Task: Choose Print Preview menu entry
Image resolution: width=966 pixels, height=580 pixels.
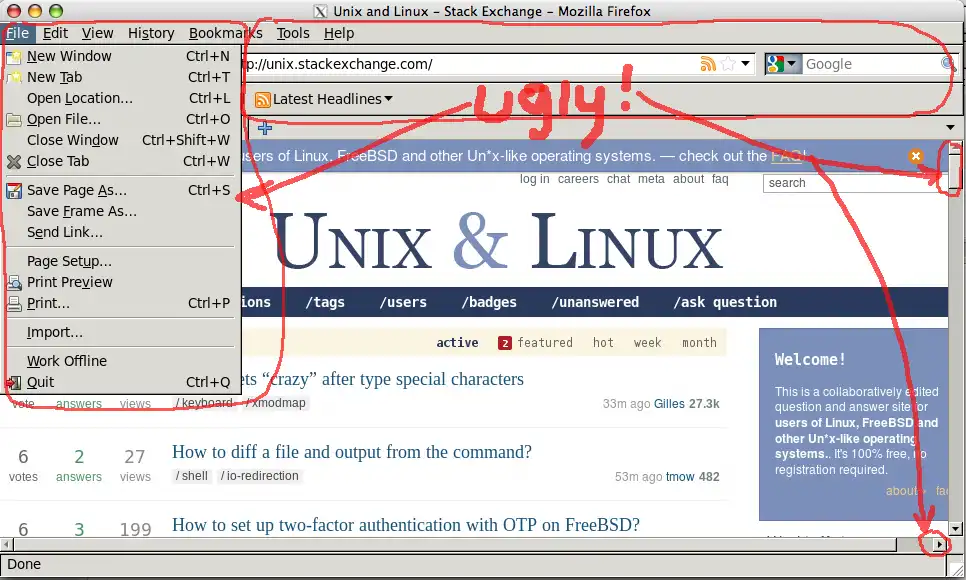Action: coord(121,282)
